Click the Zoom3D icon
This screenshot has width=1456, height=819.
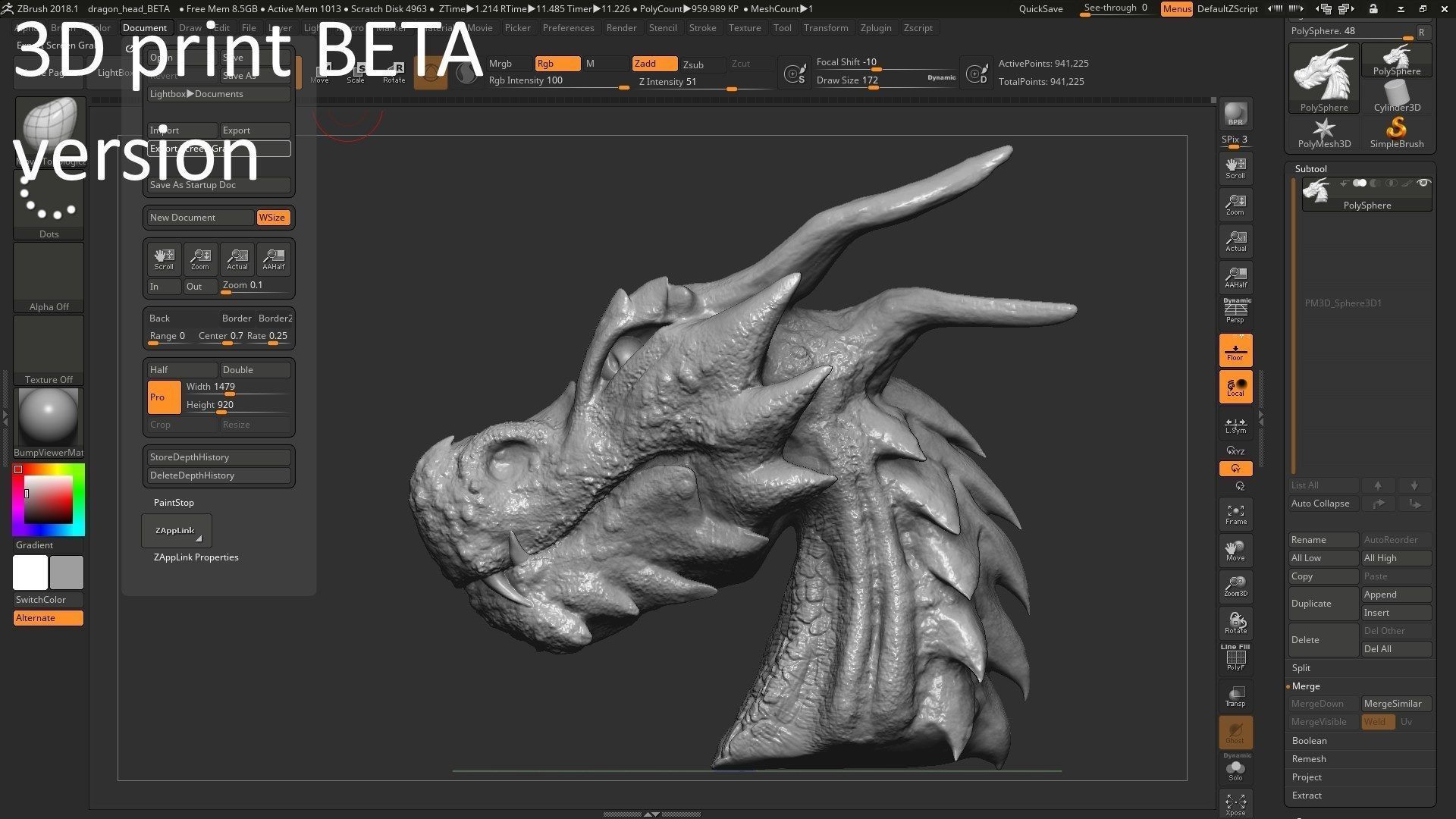(1235, 586)
